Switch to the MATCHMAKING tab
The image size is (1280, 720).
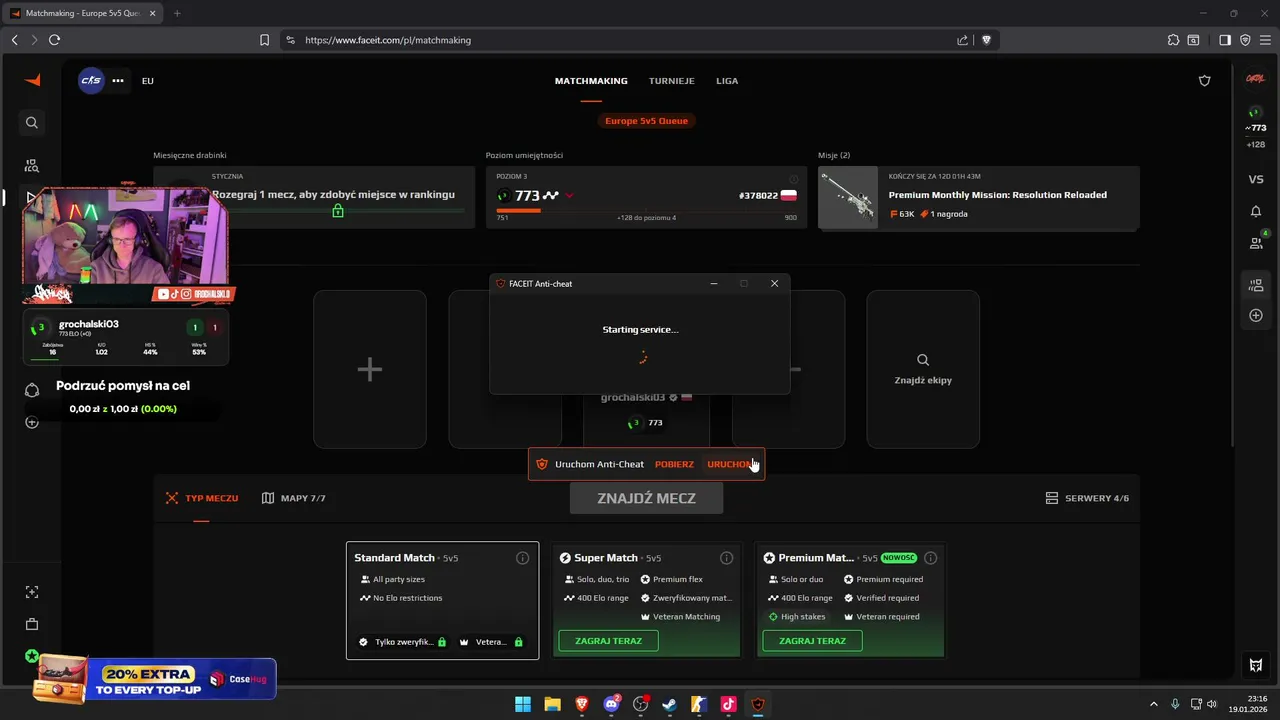click(x=591, y=81)
